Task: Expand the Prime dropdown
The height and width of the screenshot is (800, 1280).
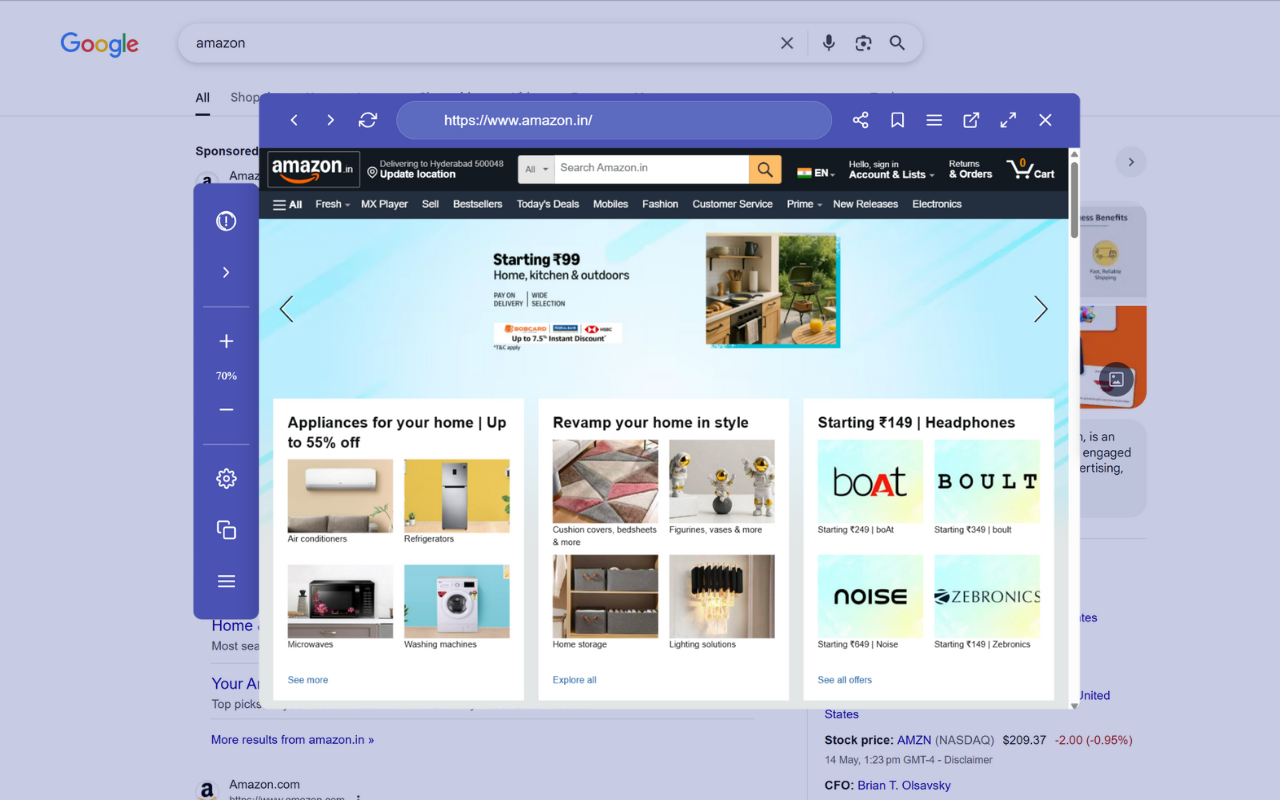Action: (804, 204)
